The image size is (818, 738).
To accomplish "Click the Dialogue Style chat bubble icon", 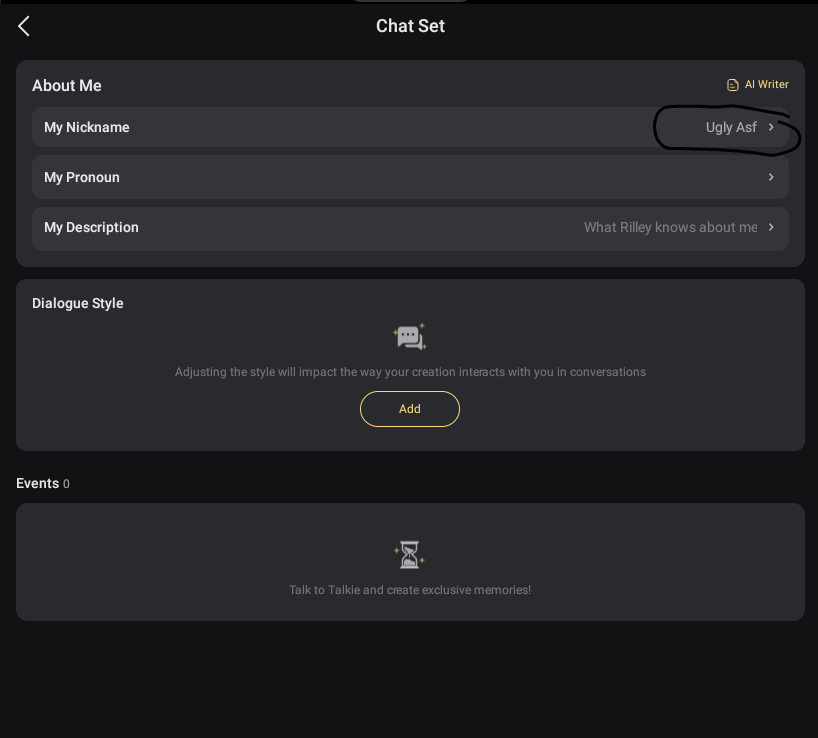I will (x=410, y=337).
